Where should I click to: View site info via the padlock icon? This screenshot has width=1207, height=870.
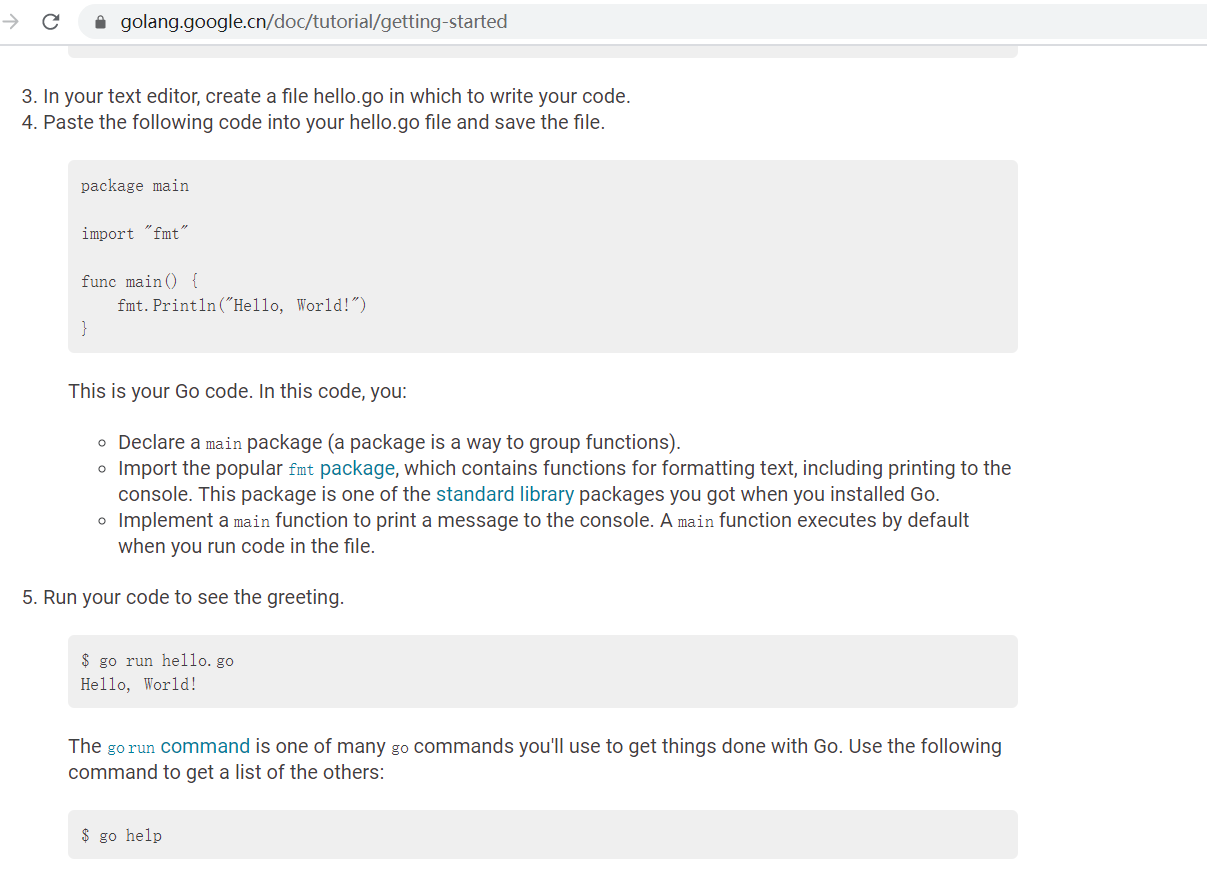(x=100, y=22)
